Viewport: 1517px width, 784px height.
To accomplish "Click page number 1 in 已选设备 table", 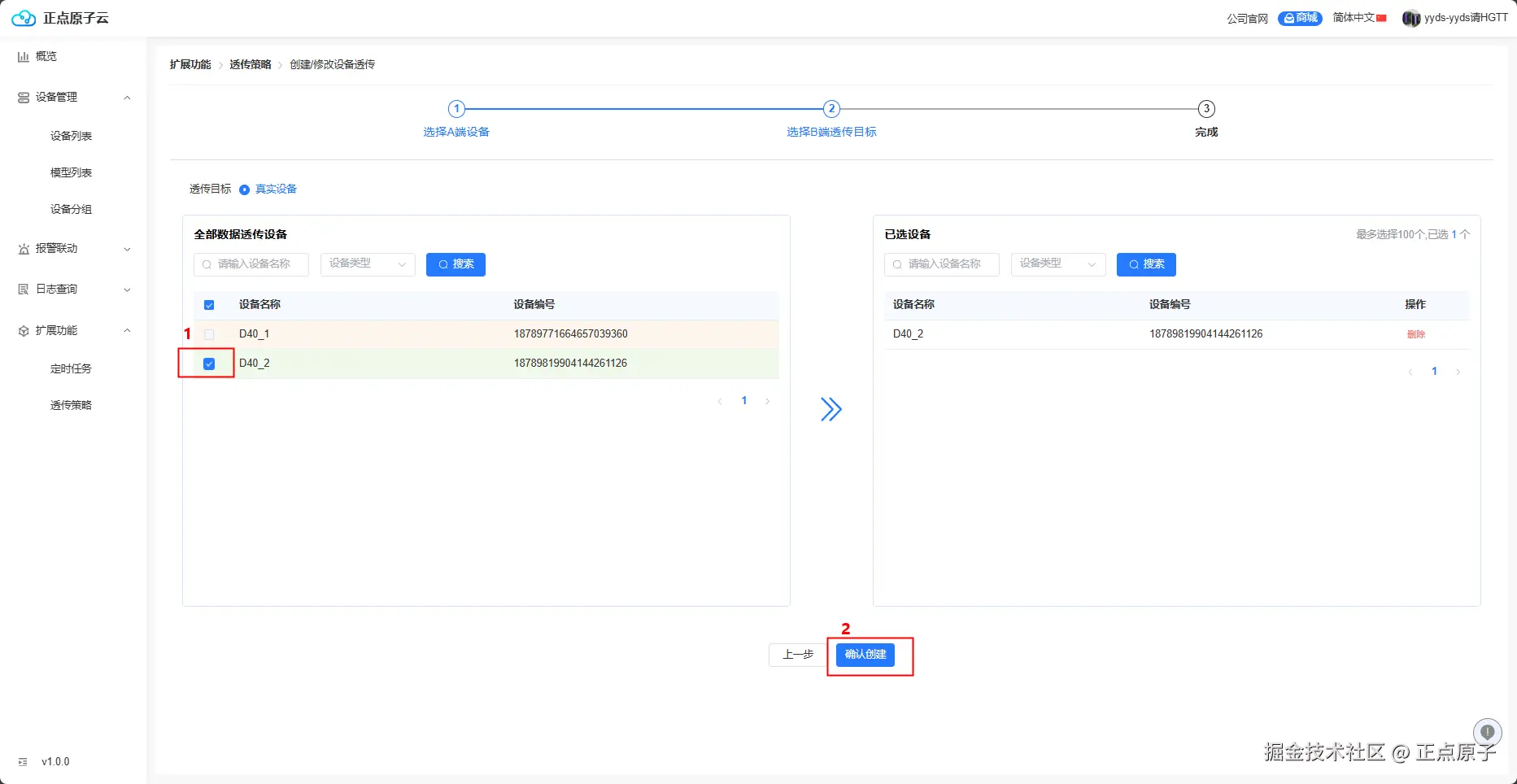I will (x=1434, y=372).
